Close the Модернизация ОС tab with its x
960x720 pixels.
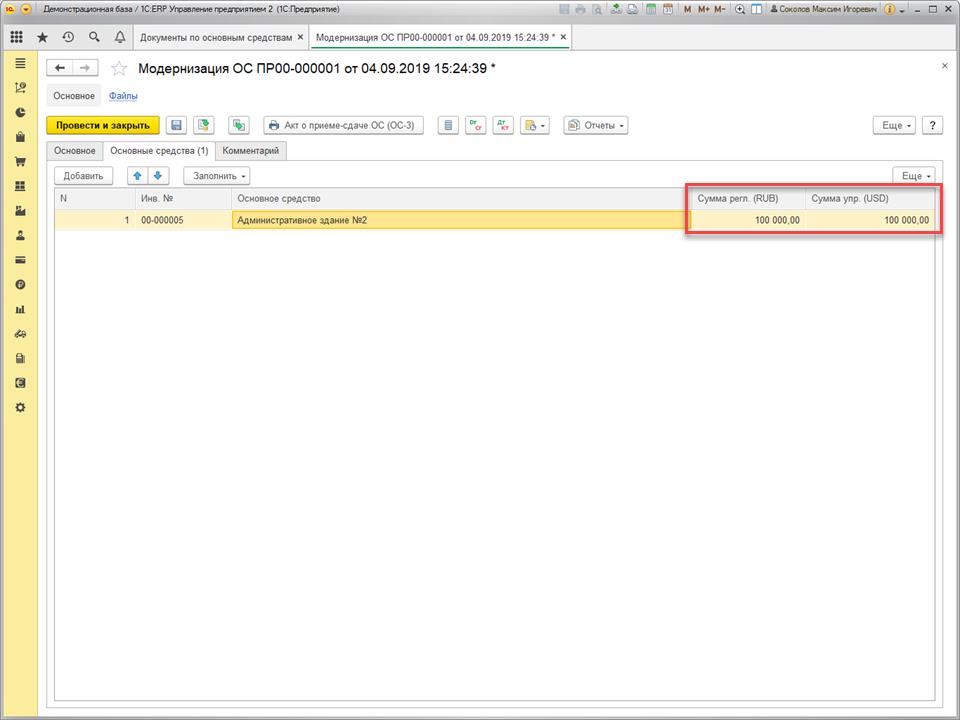click(563, 37)
